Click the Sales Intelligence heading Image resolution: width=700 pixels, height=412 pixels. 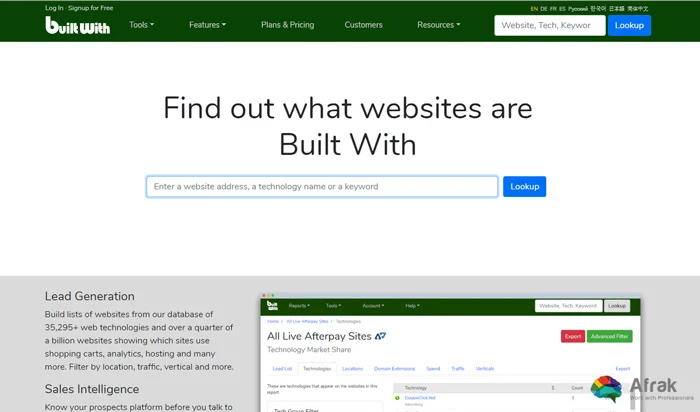92,389
